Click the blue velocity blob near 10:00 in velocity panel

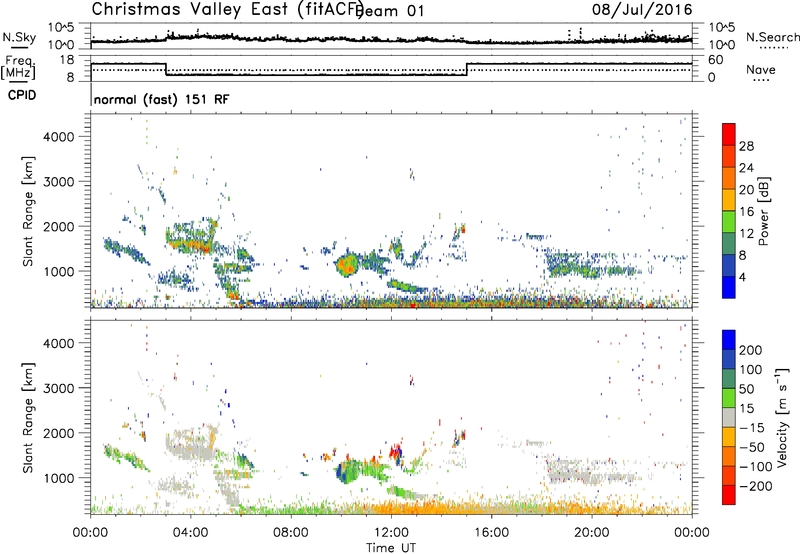tap(345, 473)
